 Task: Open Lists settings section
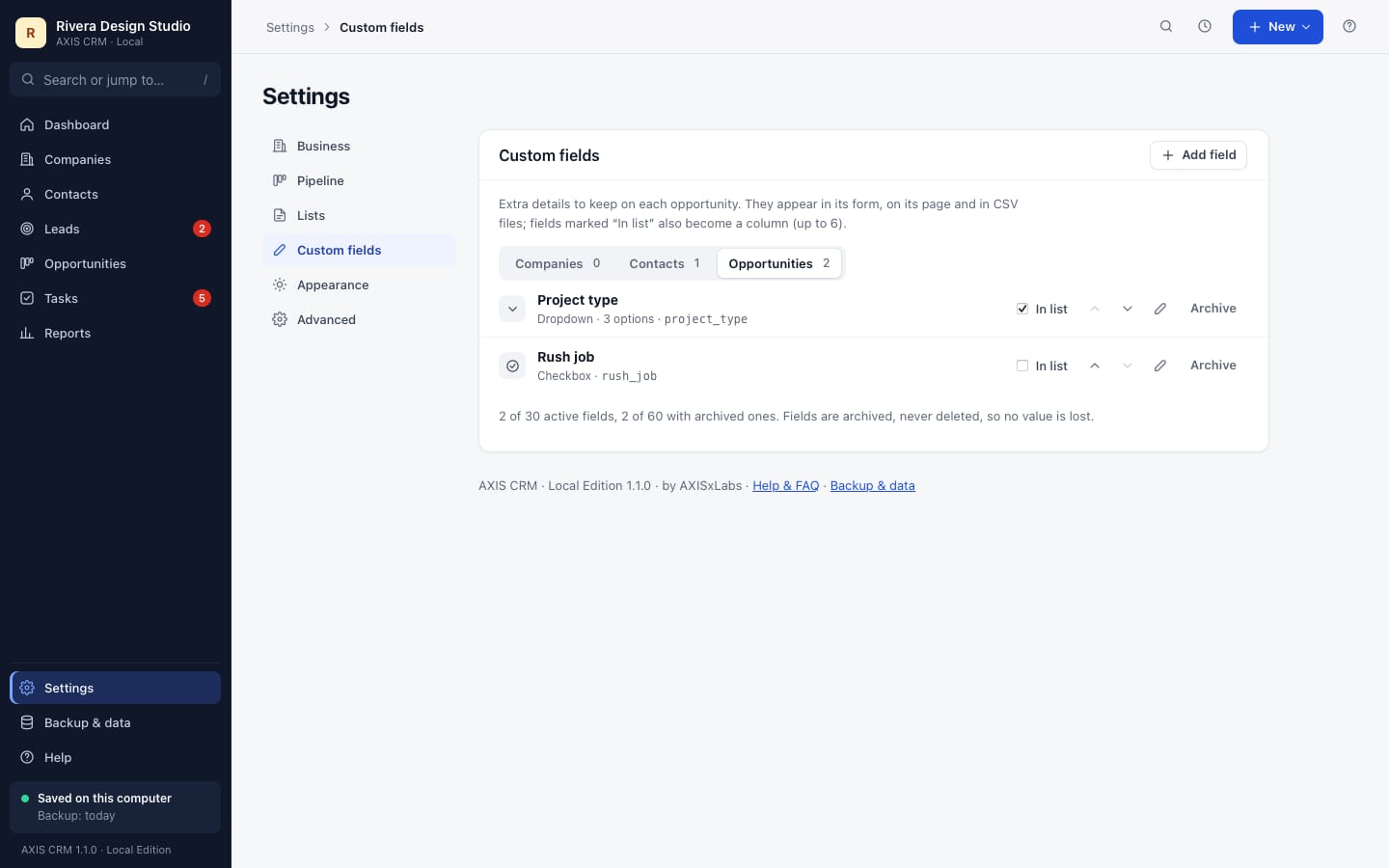[359, 215]
